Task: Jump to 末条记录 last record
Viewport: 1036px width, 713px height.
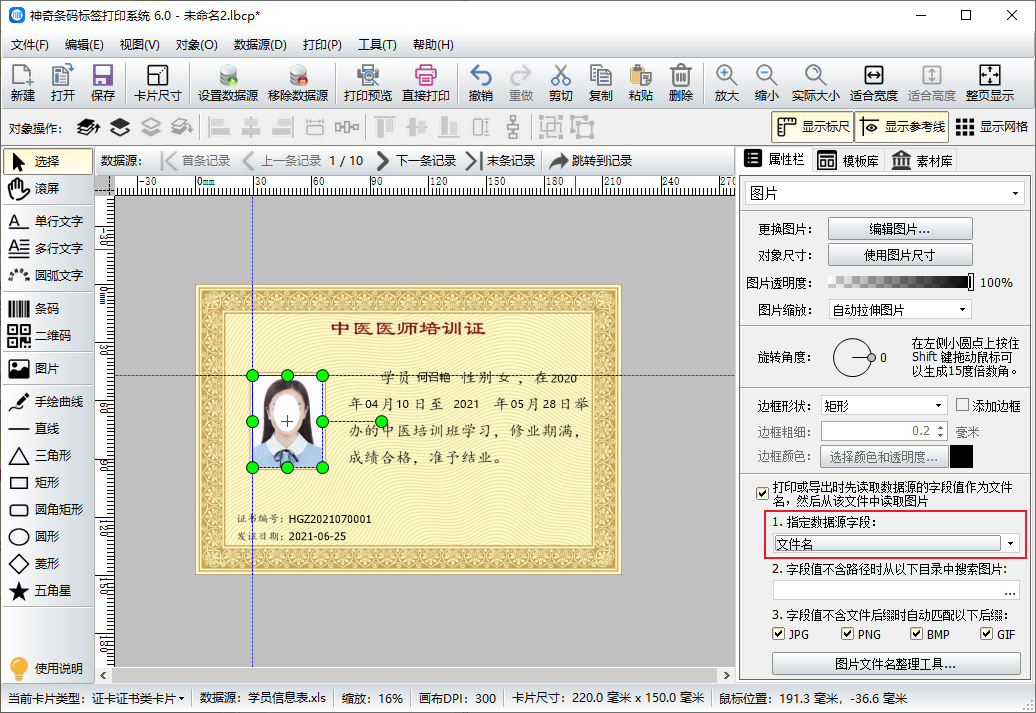Action: tap(500, 161)
